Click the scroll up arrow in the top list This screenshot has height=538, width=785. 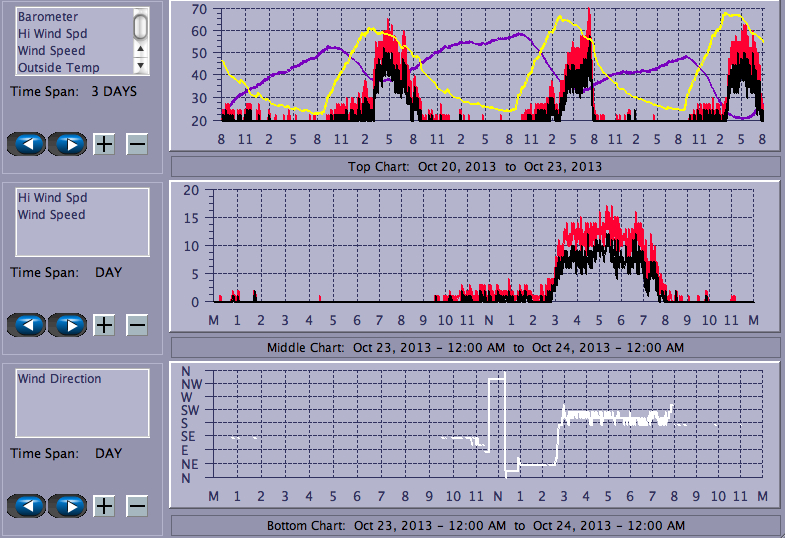pos(141,48)
